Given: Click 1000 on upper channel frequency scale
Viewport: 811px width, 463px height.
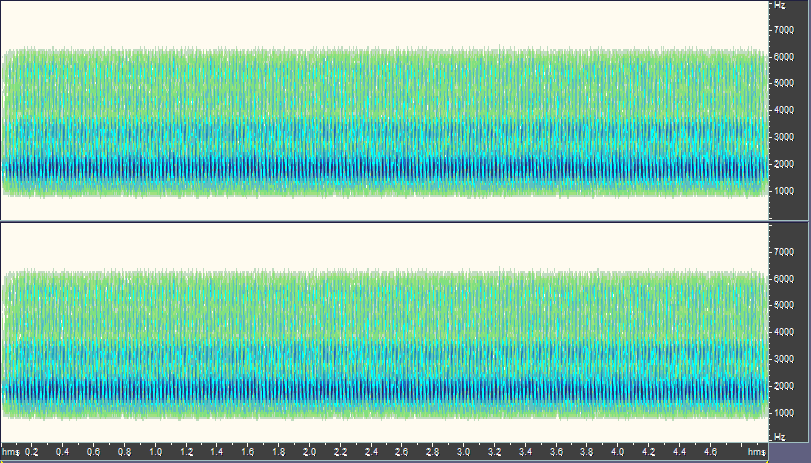Looking at the screenshot, I should pos(784,191).
